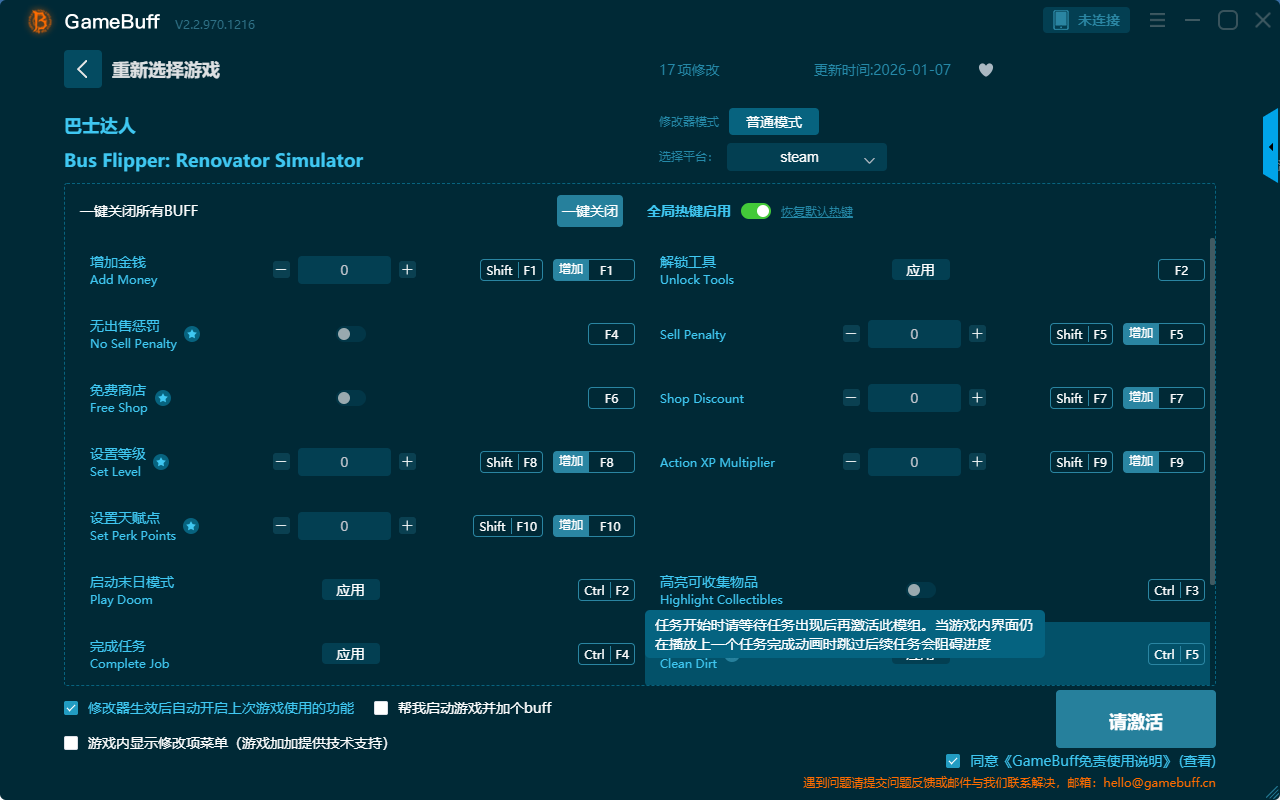Viewport: 1280px width, 800px height.
Task: Click the heart favorite icon
Action: click(985, 70)
